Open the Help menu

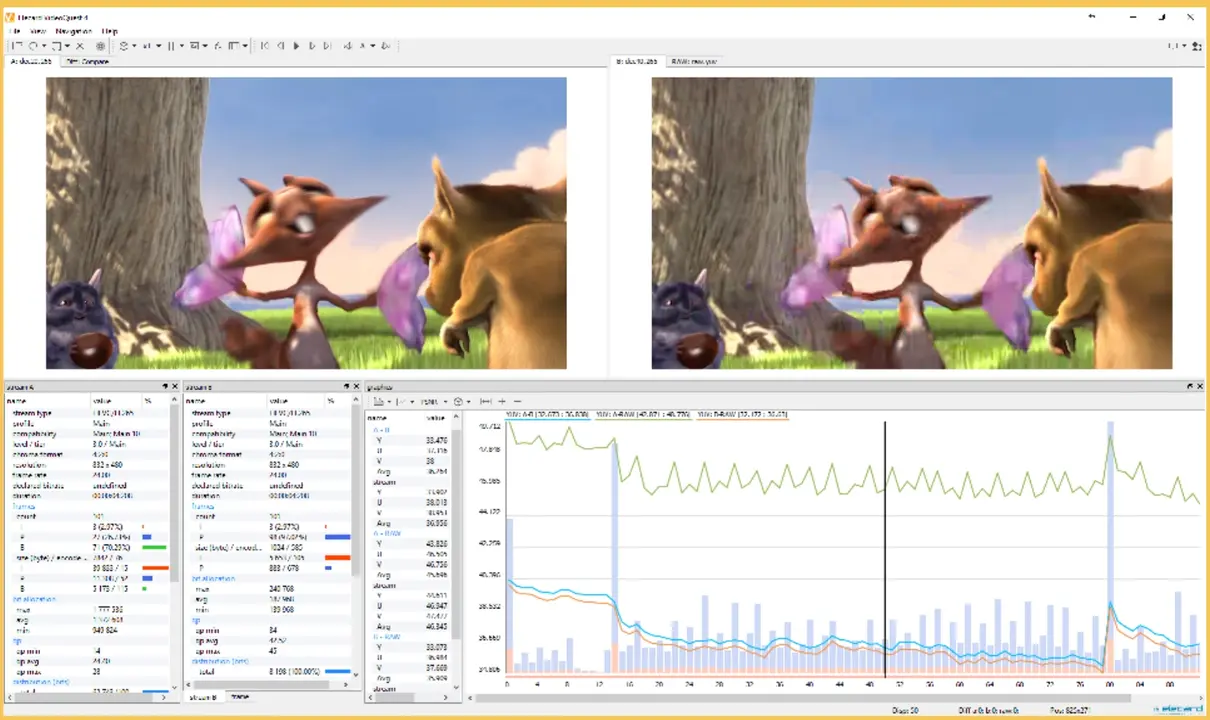(109, 32)
